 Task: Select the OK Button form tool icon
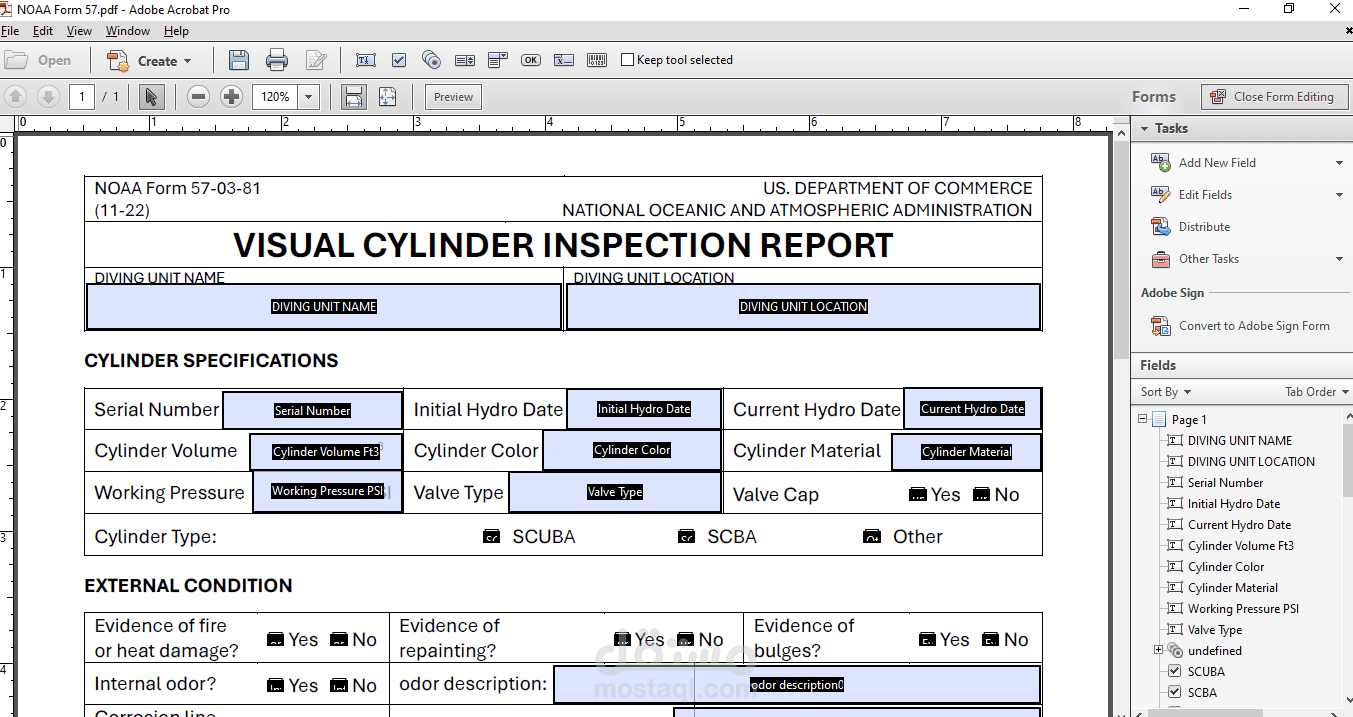tap(531, 60)
